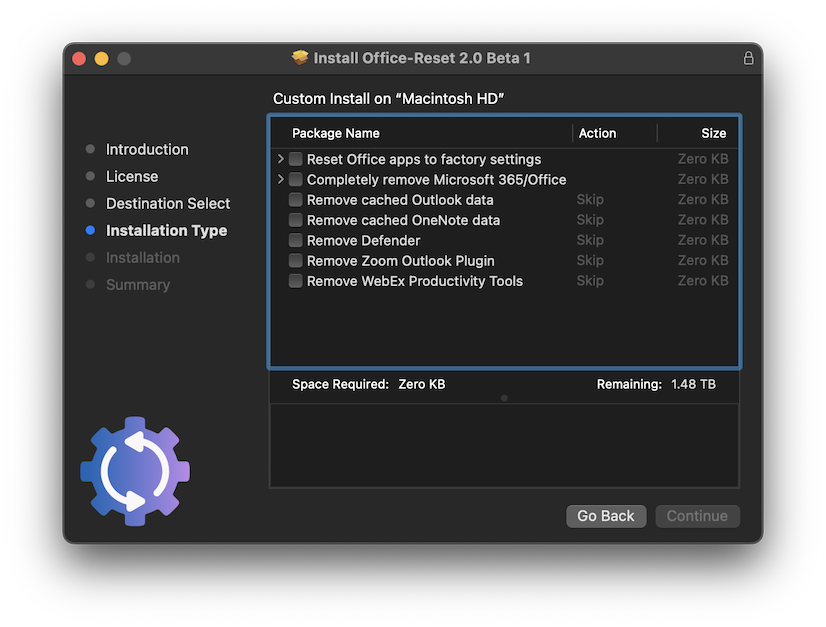Click the lock icon in the title bar
826x627 pixels.
[x=748, y=58]
